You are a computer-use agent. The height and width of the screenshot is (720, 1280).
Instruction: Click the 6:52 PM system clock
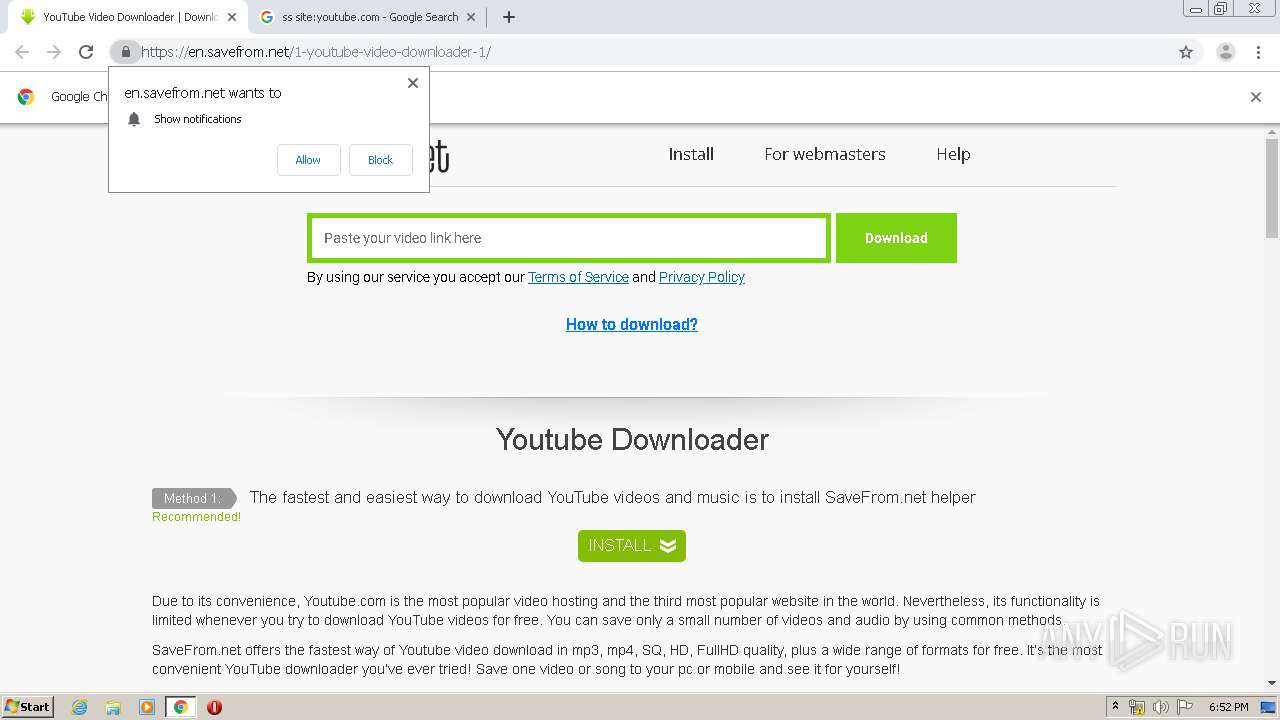[x=1228, y=707]
